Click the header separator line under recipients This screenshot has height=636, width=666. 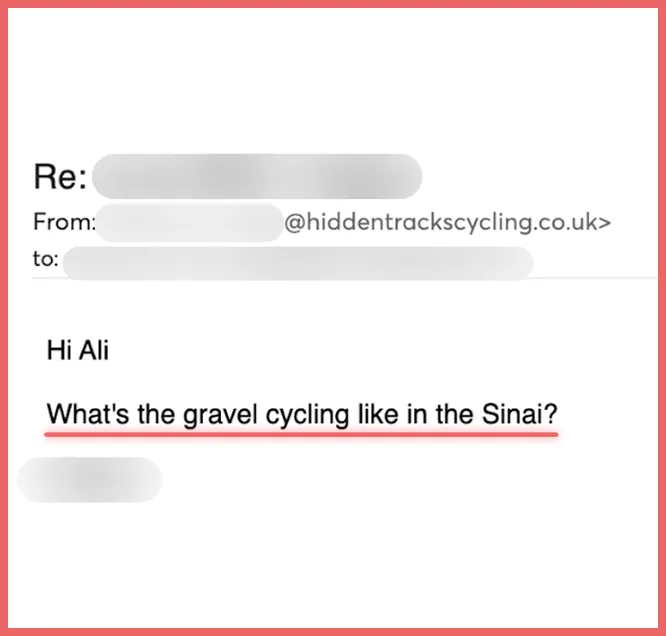(x=344, y=278)
